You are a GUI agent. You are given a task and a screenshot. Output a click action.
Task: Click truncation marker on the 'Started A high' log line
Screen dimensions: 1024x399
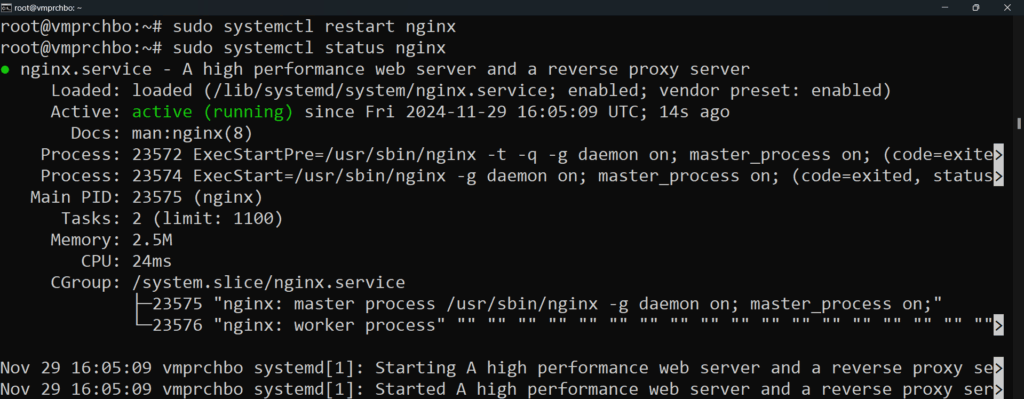998,389
